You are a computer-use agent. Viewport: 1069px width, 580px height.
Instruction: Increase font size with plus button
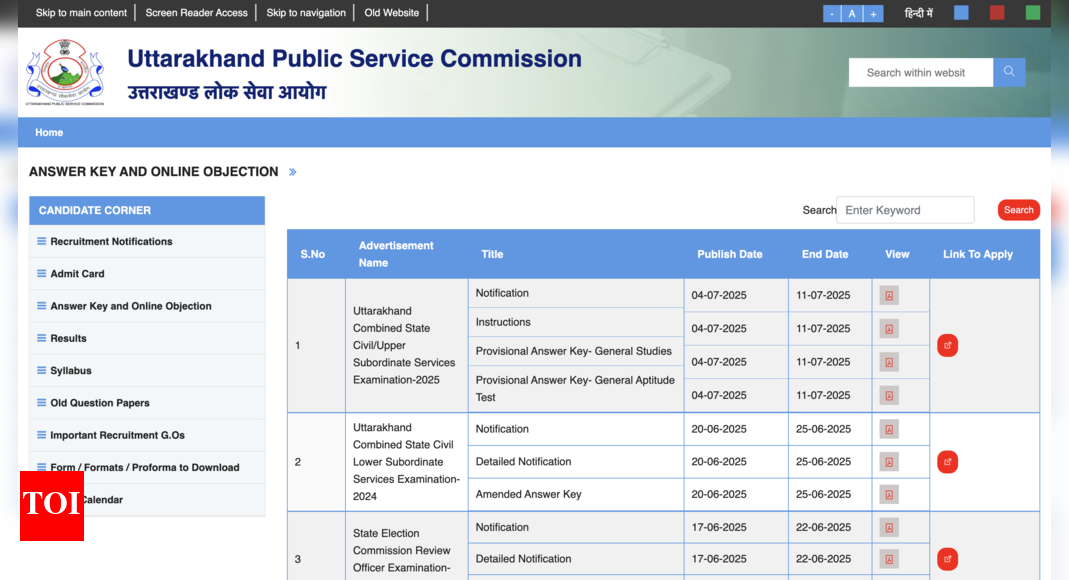click(873, 13)
